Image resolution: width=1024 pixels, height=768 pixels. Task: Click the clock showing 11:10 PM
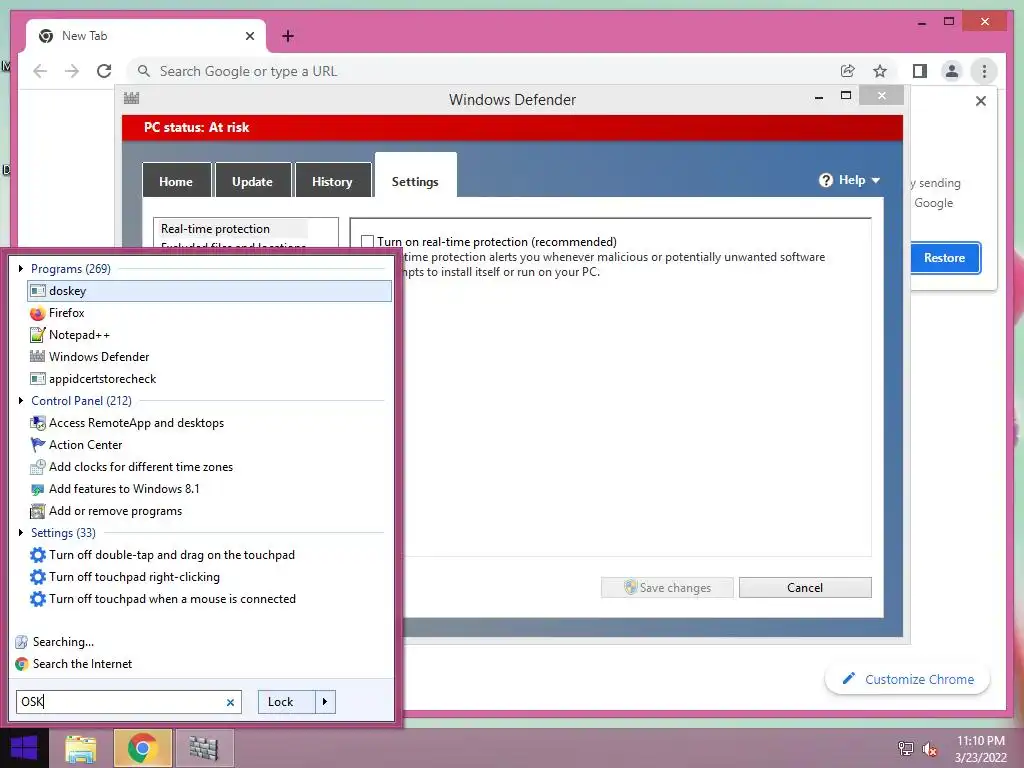pyautogui.click(x=981, y=741)
